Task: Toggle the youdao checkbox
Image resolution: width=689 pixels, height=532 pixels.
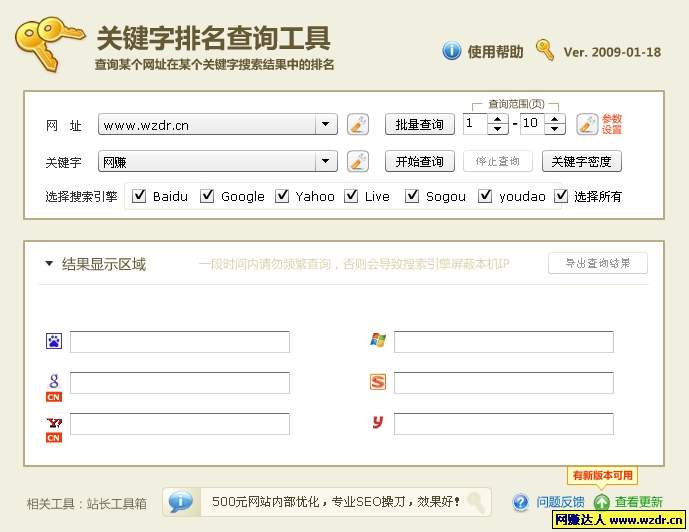Action: (485, 195)
